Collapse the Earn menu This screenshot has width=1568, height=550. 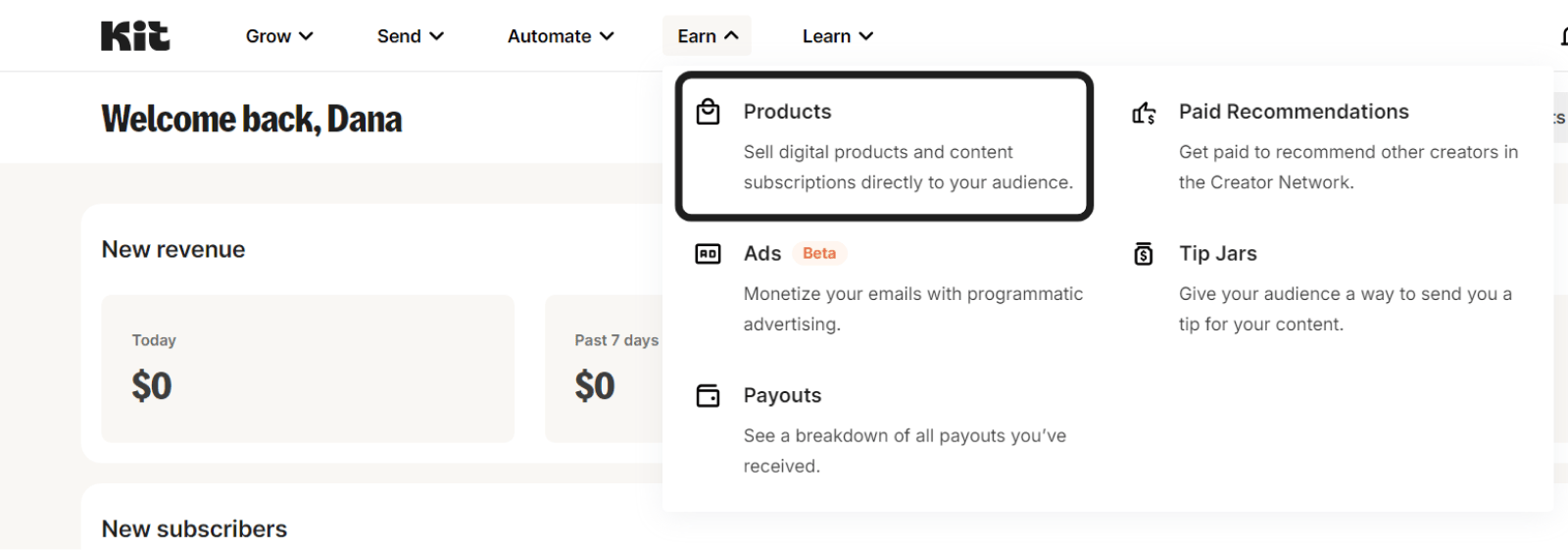point(707,36)
